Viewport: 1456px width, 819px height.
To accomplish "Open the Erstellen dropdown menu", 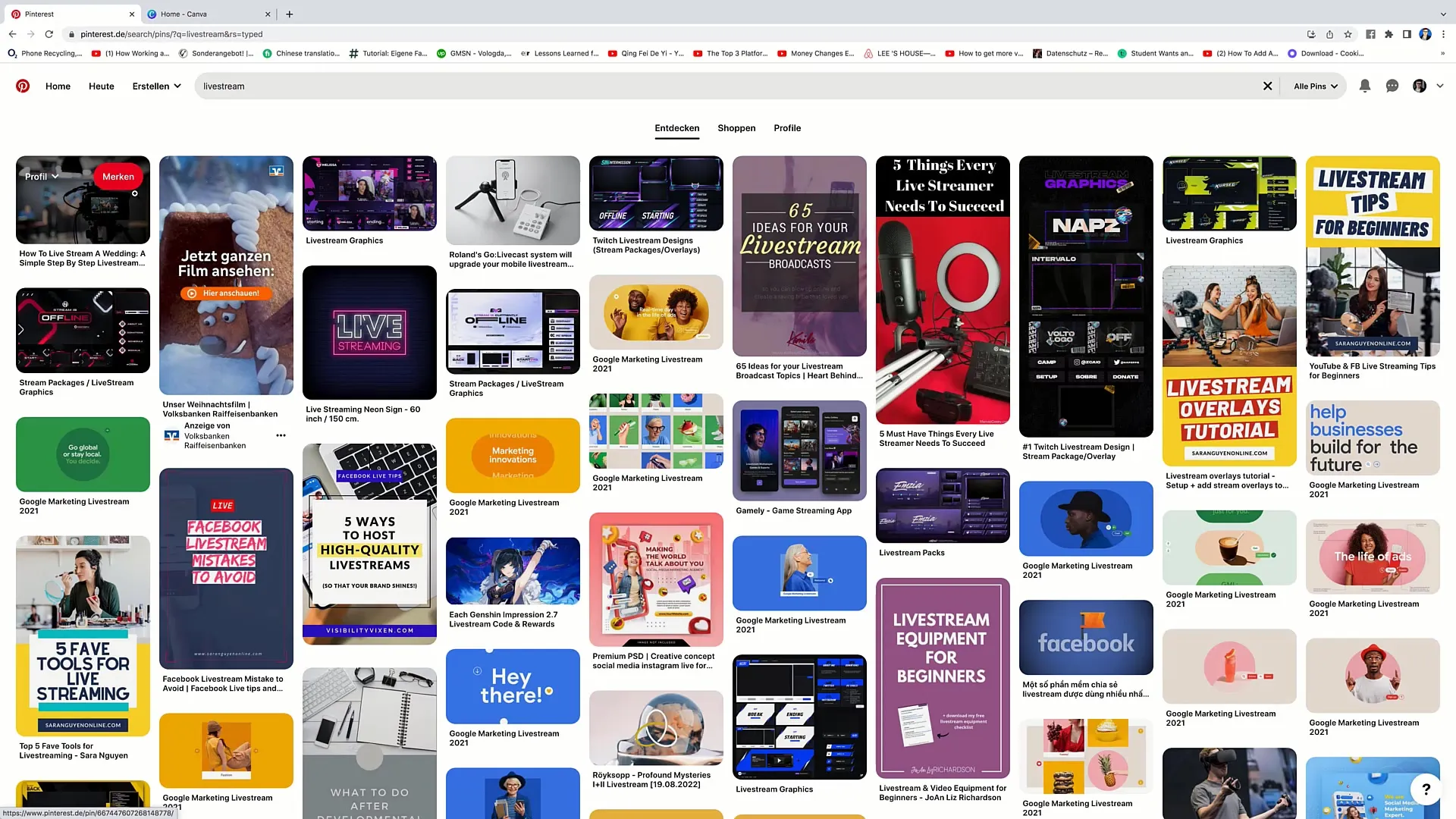I will click(x=157, y=86).
